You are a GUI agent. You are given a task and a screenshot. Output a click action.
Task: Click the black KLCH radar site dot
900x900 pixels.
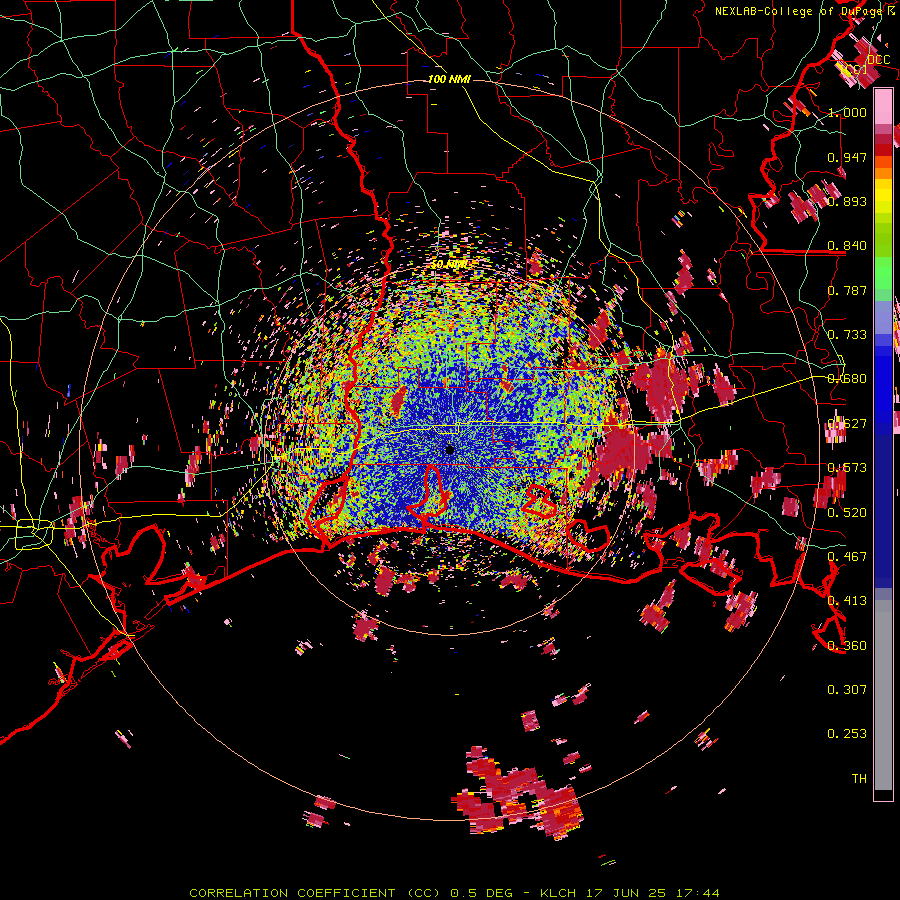coord(450,450)
